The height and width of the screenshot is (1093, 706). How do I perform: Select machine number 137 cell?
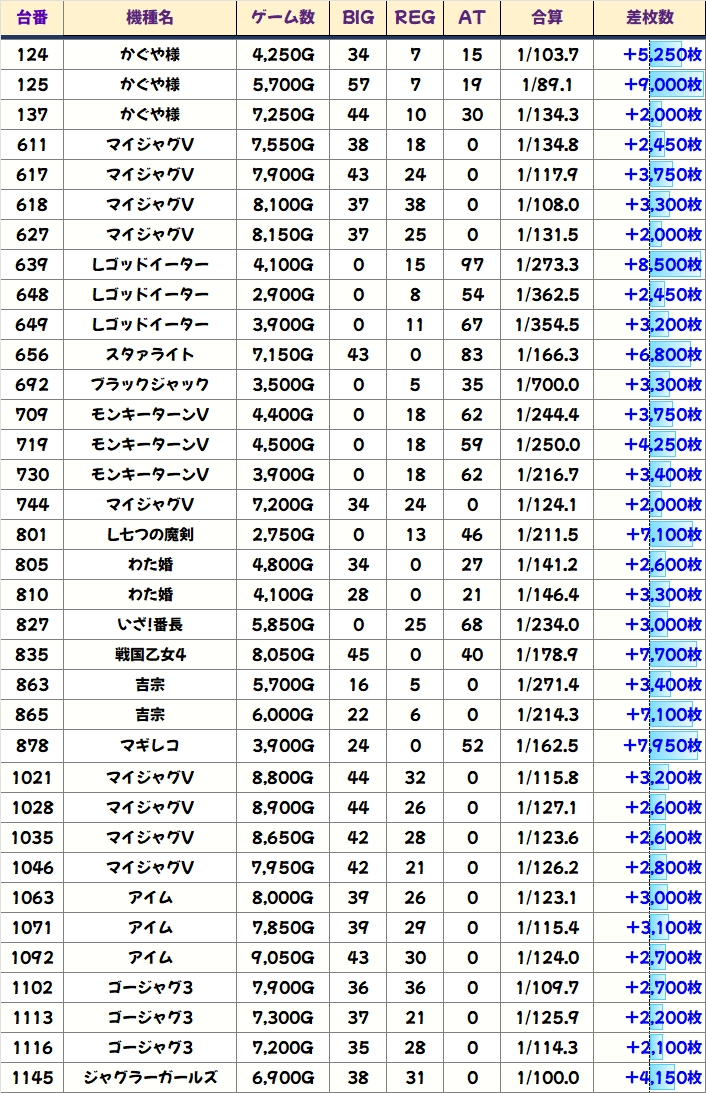(x=32, y=114)
